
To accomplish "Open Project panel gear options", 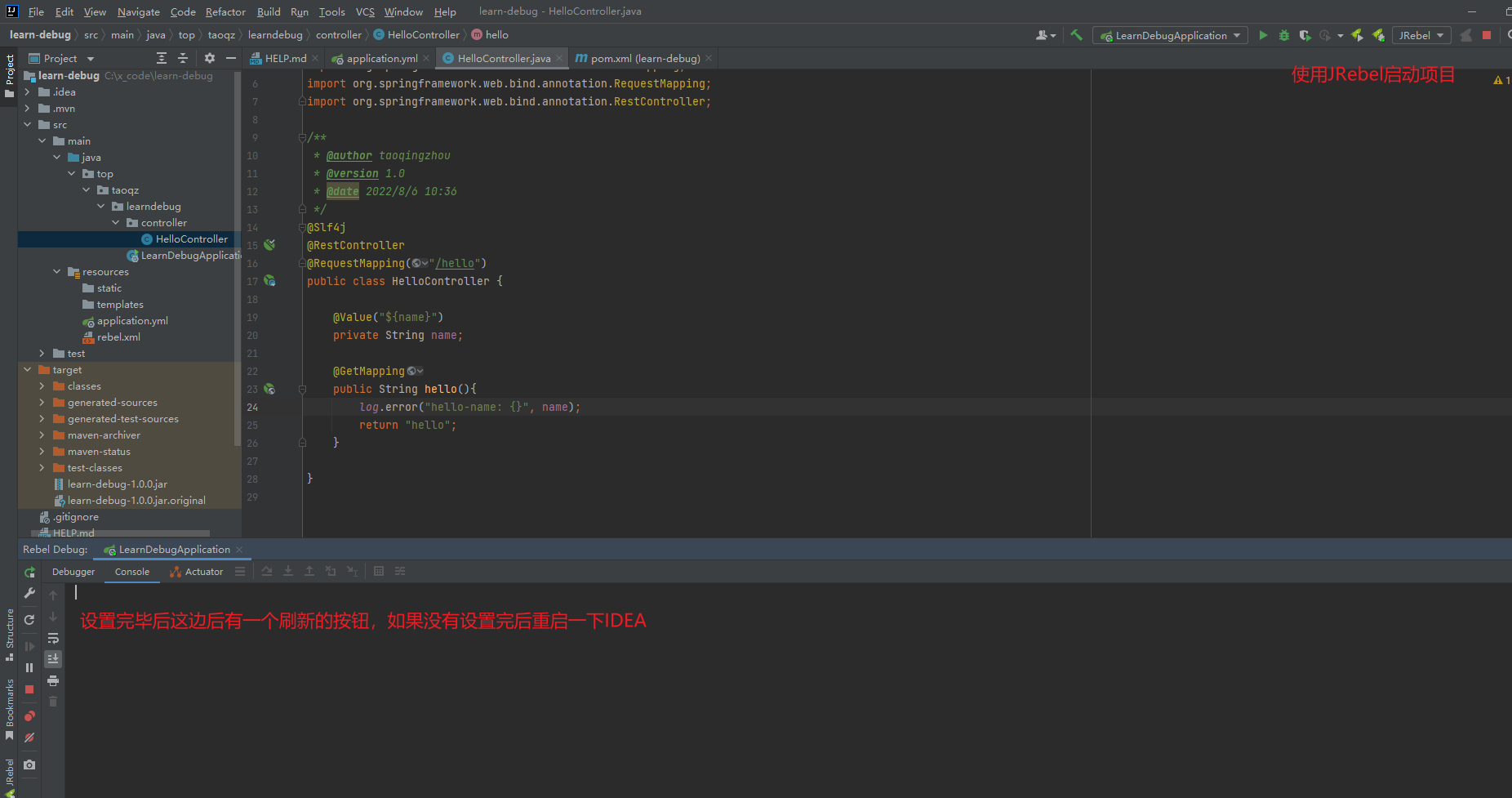I will 210,58.
